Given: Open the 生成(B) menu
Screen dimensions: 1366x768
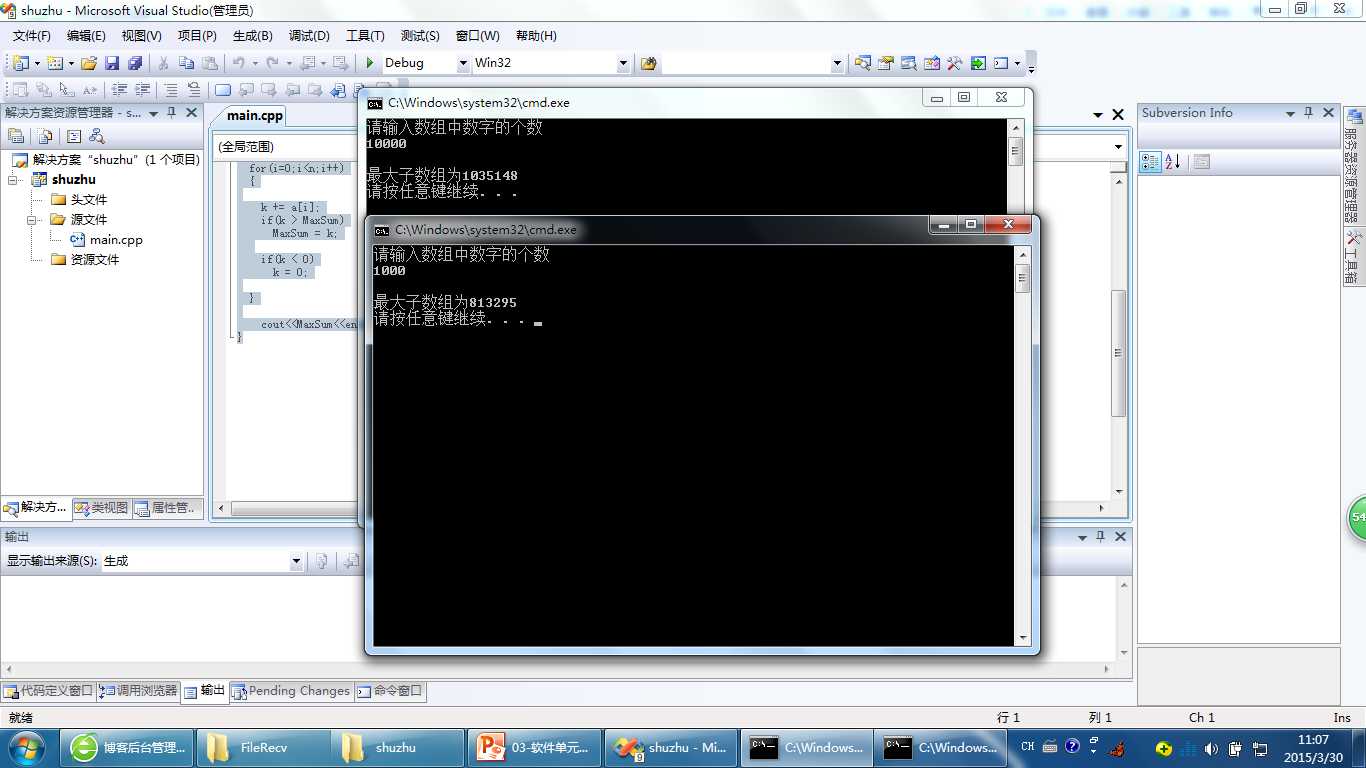Looking at the screenshot, I should 252,36.
